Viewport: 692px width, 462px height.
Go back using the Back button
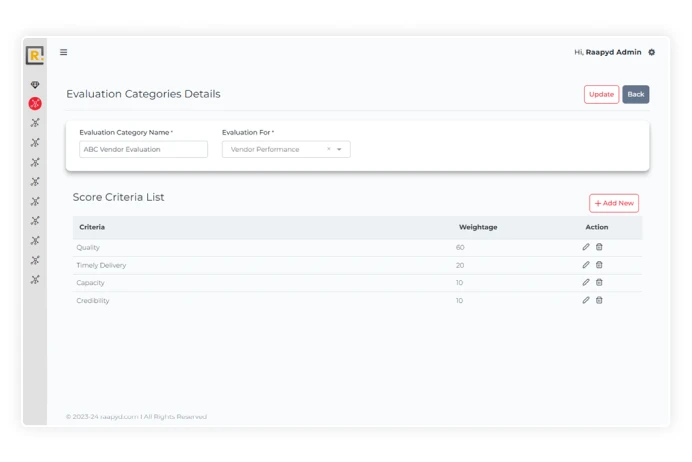[x=635, y=94]
